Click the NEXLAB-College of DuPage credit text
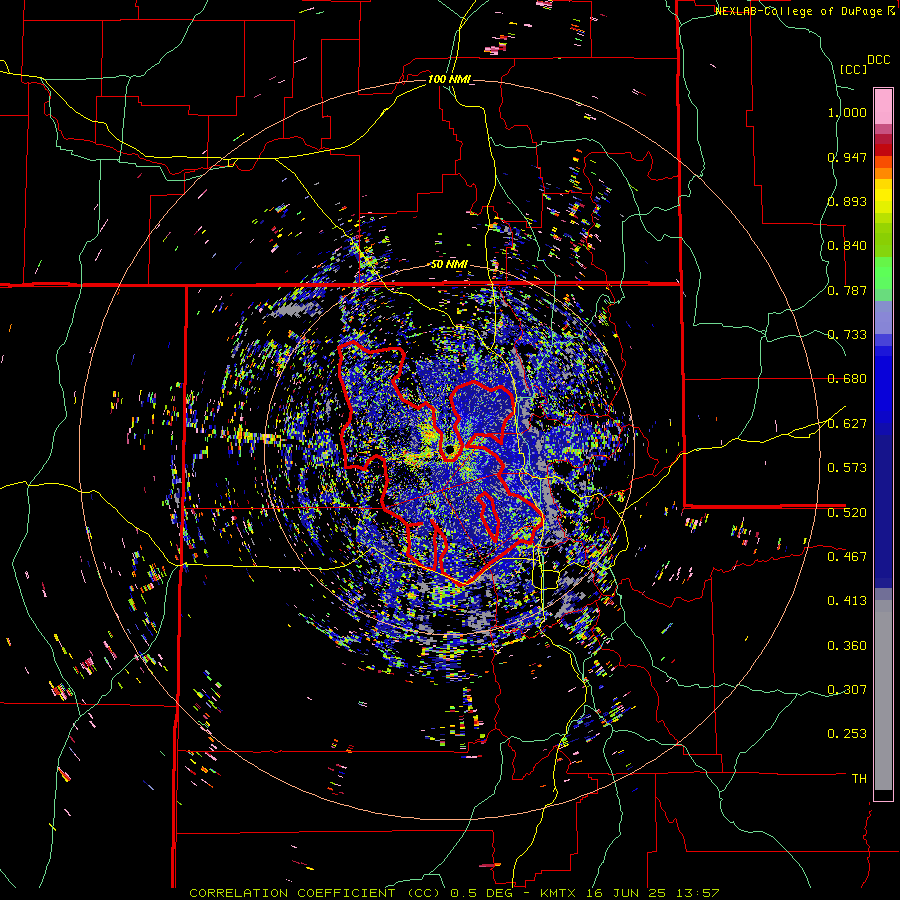Viewport: 900px width, 900px height. coord(799,11)
